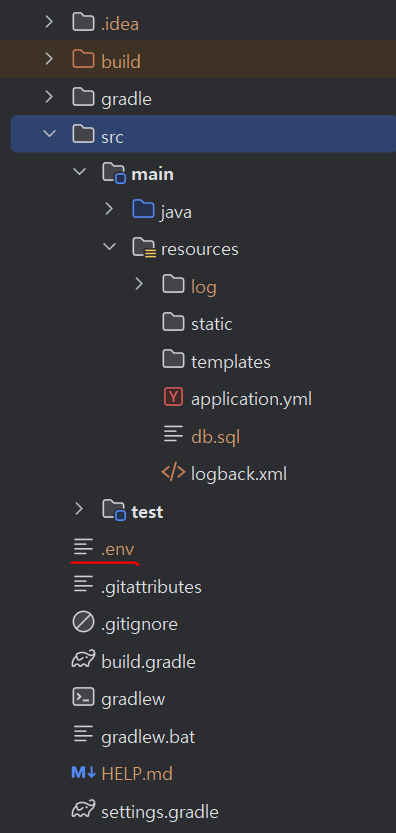Select the static folder name
The width and height of the screenshot is (396, 833).
click(212, 324)
